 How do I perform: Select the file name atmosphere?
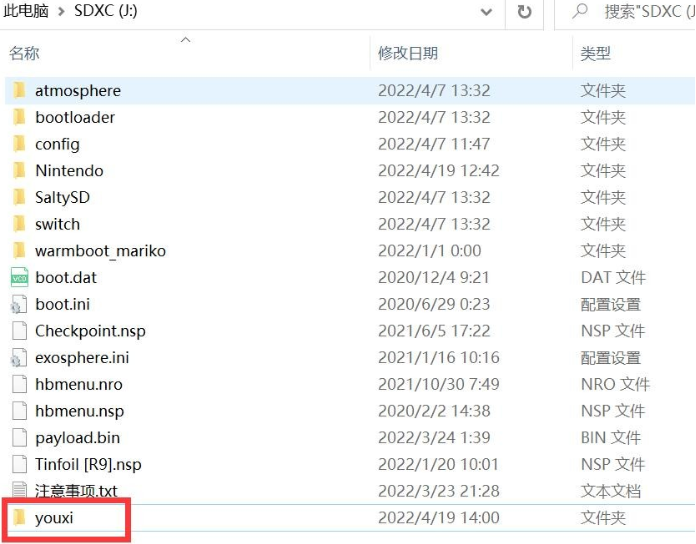[78, 91]
